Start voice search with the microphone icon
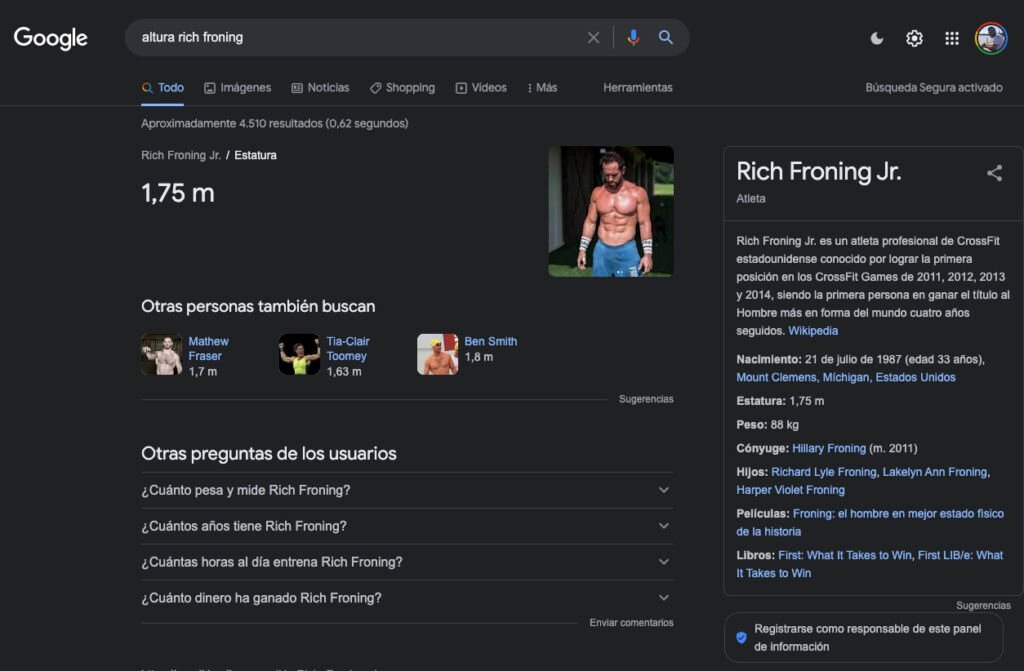This screenshot has height=671, width=1024. point(633,38)
